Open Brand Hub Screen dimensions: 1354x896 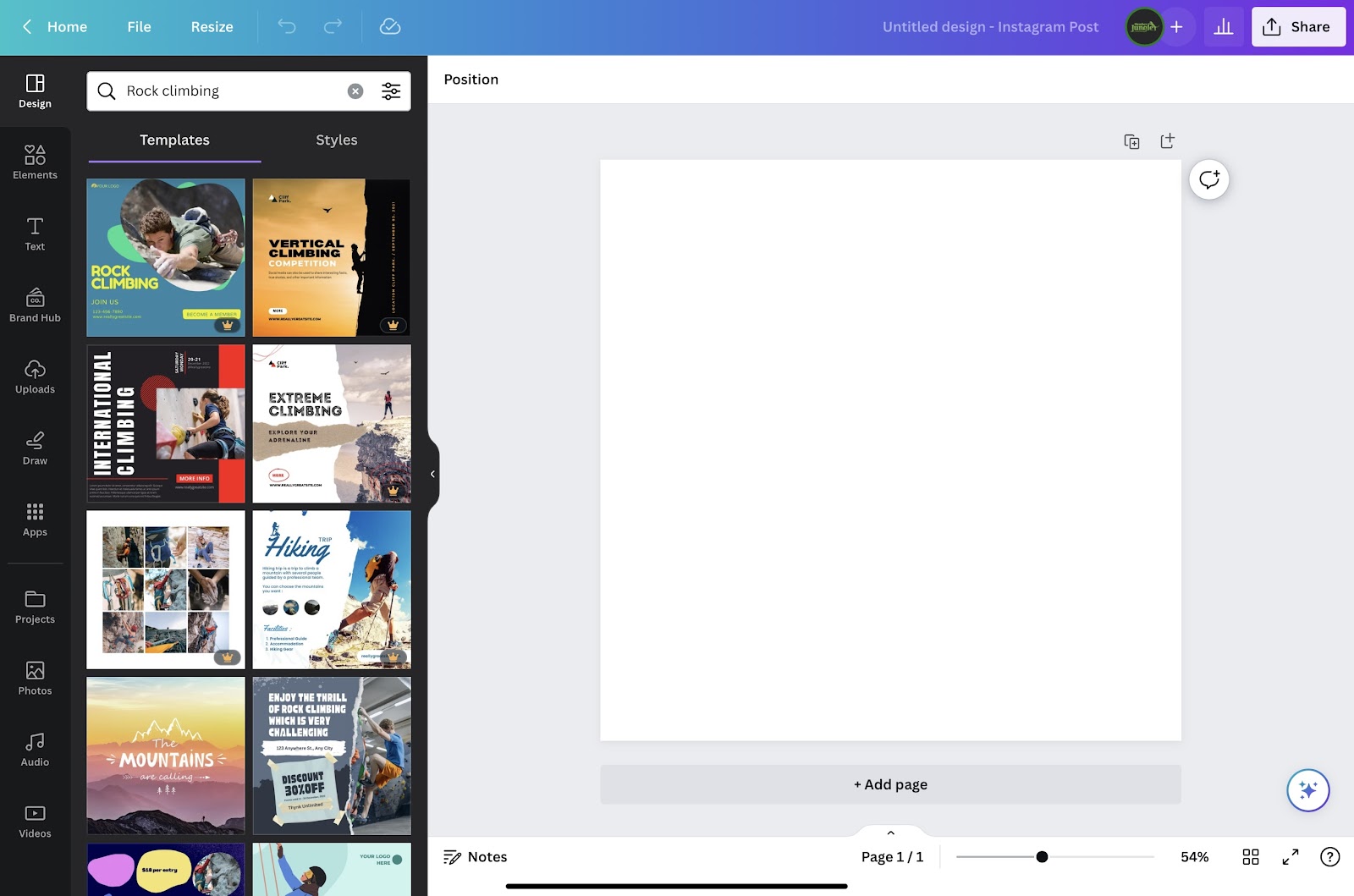[35, 305]
